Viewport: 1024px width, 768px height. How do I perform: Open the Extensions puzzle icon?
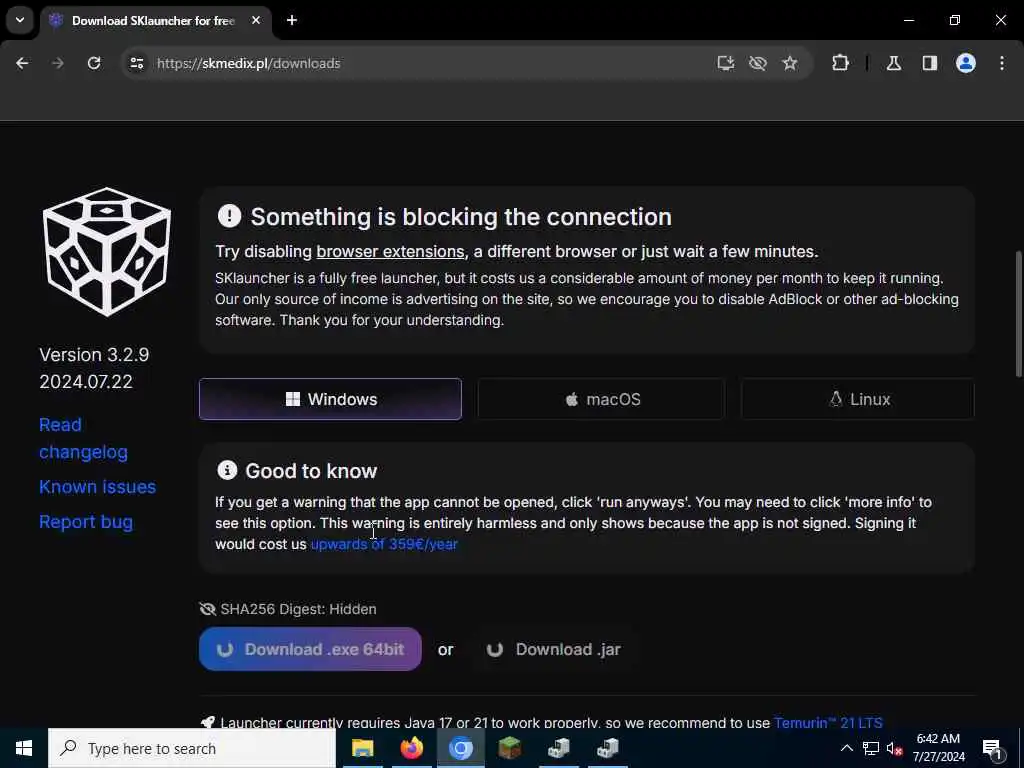[840, 63]
